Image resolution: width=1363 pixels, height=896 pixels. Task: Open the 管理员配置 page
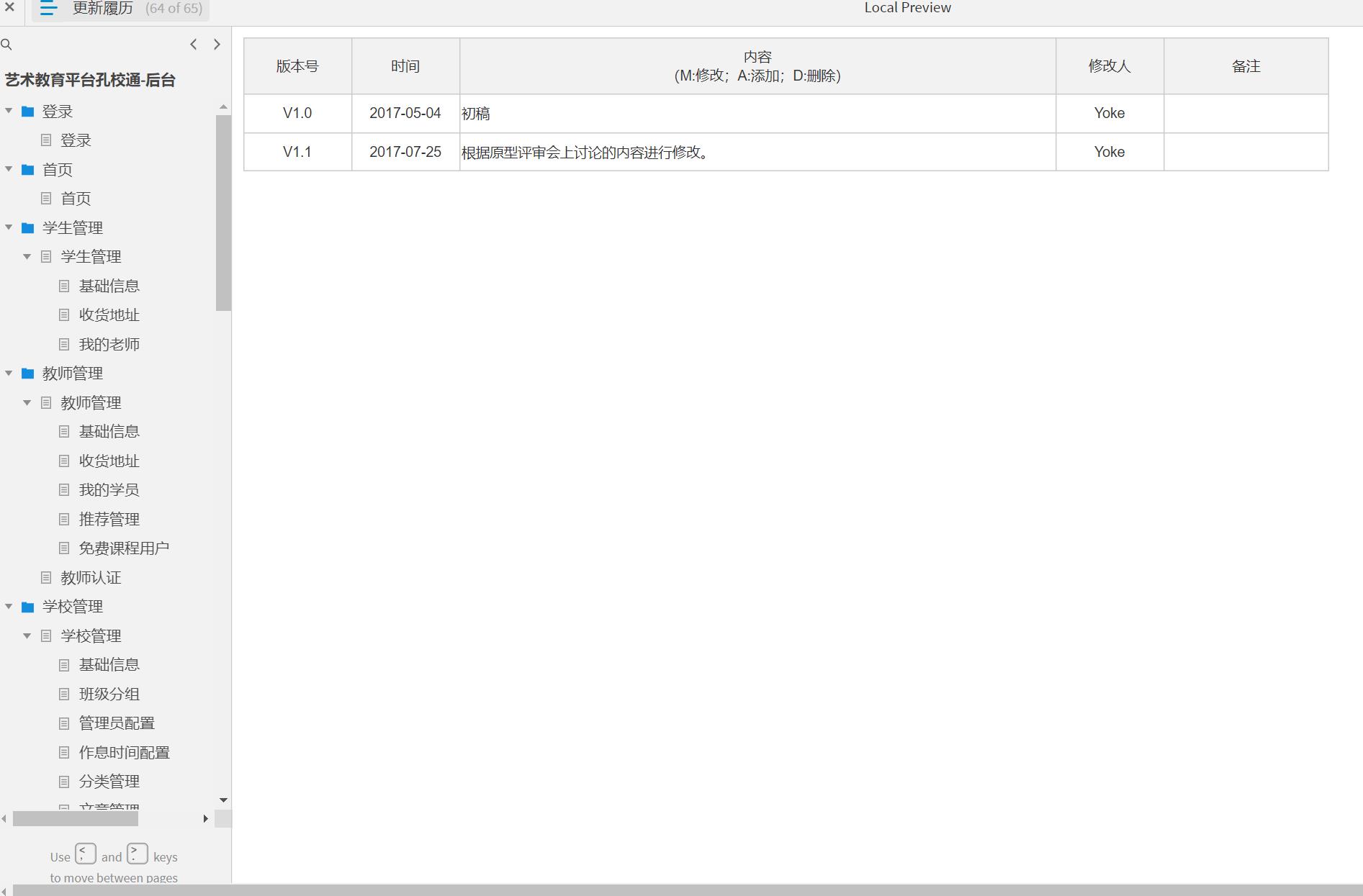tap(117, 723)
